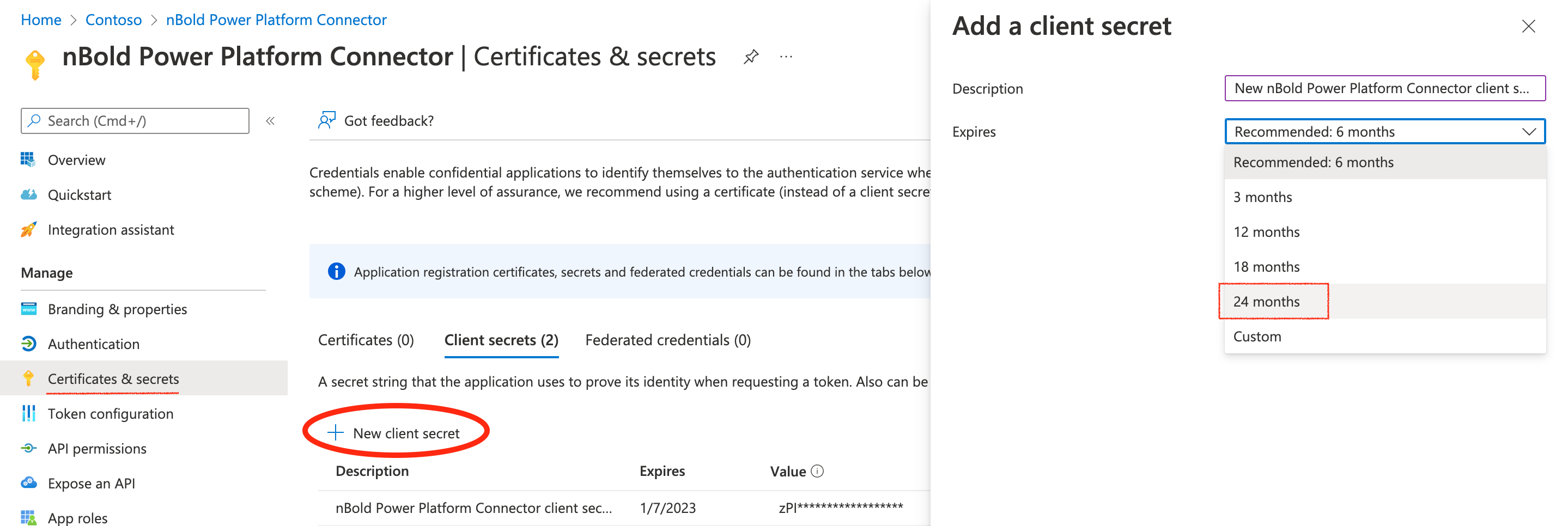The width and height of the screenshot is (1568, 526).
Task: Click the pin icon beside page title
Action: [751, 57]
